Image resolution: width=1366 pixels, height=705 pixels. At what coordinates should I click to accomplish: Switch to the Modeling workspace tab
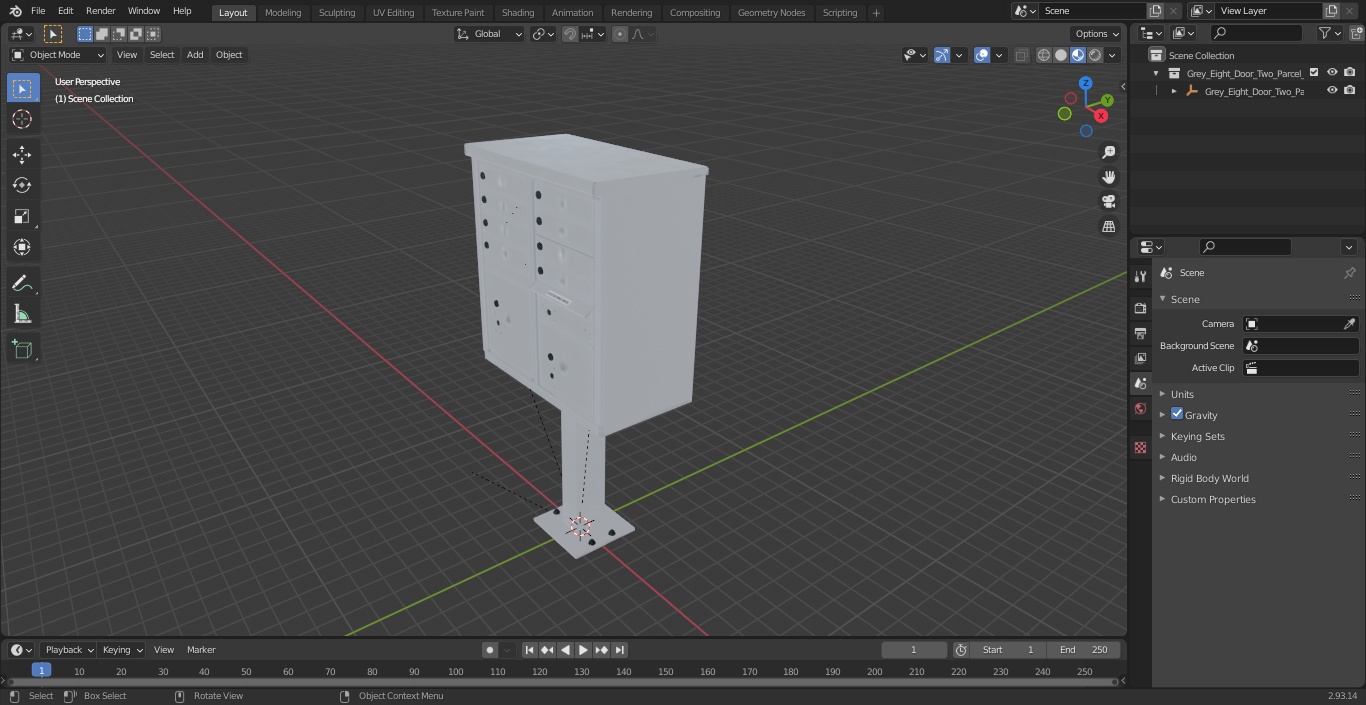[283, 13]
